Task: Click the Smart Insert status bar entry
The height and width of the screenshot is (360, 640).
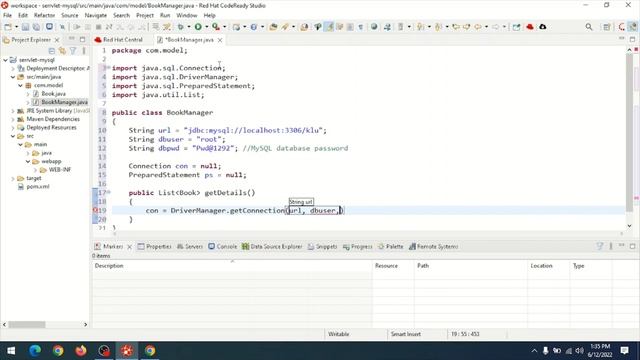Action: coord(406,334)
